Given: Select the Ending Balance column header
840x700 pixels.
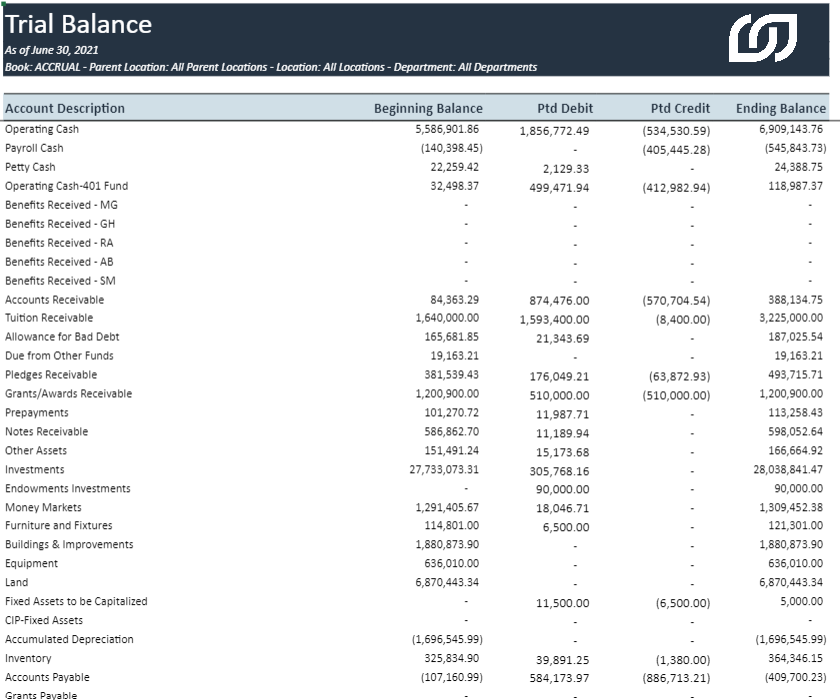Looking at the screenshot, I should pyautogui.click(x=781, y=108).
